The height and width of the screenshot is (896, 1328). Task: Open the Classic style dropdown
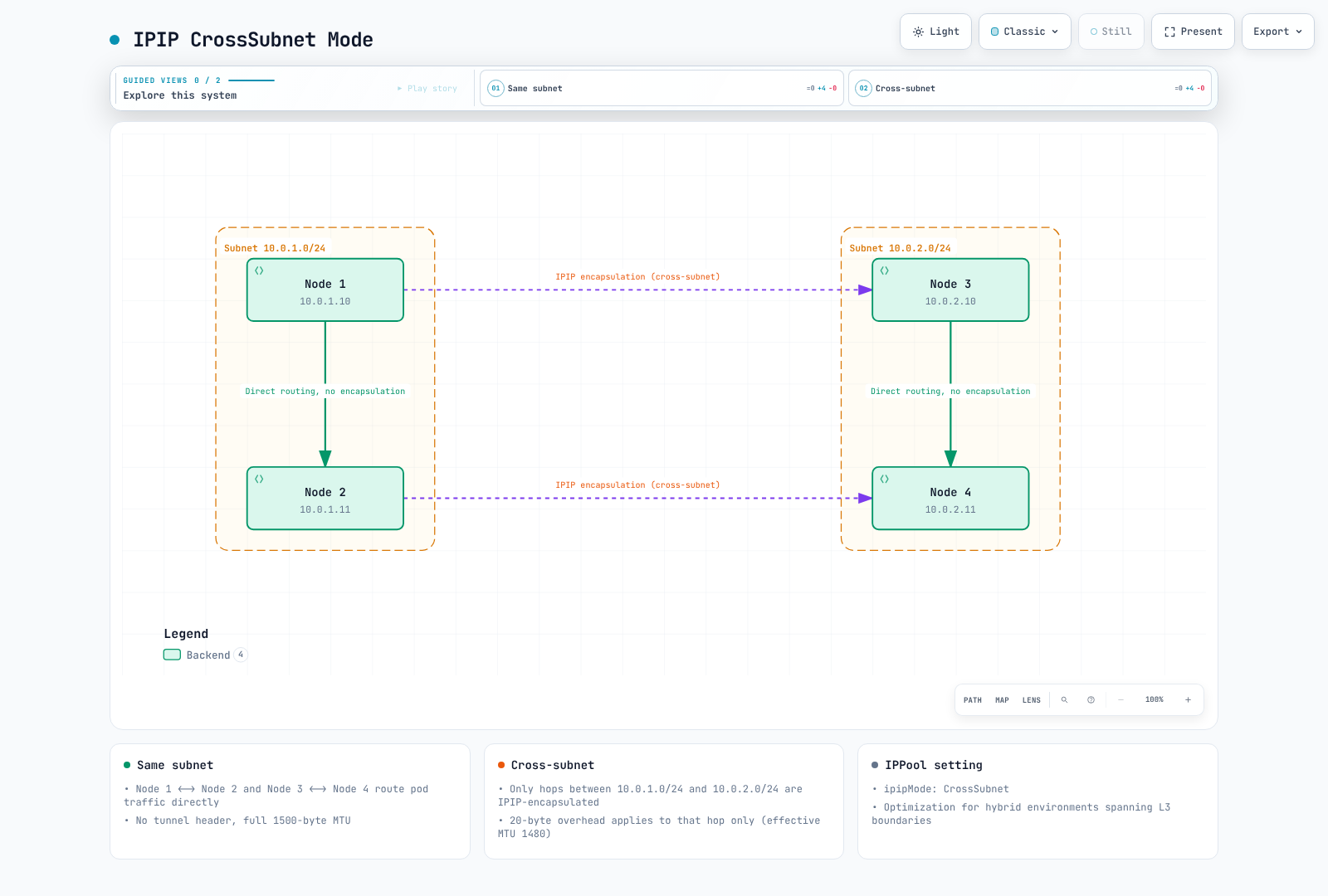(x=1025, y=32)
